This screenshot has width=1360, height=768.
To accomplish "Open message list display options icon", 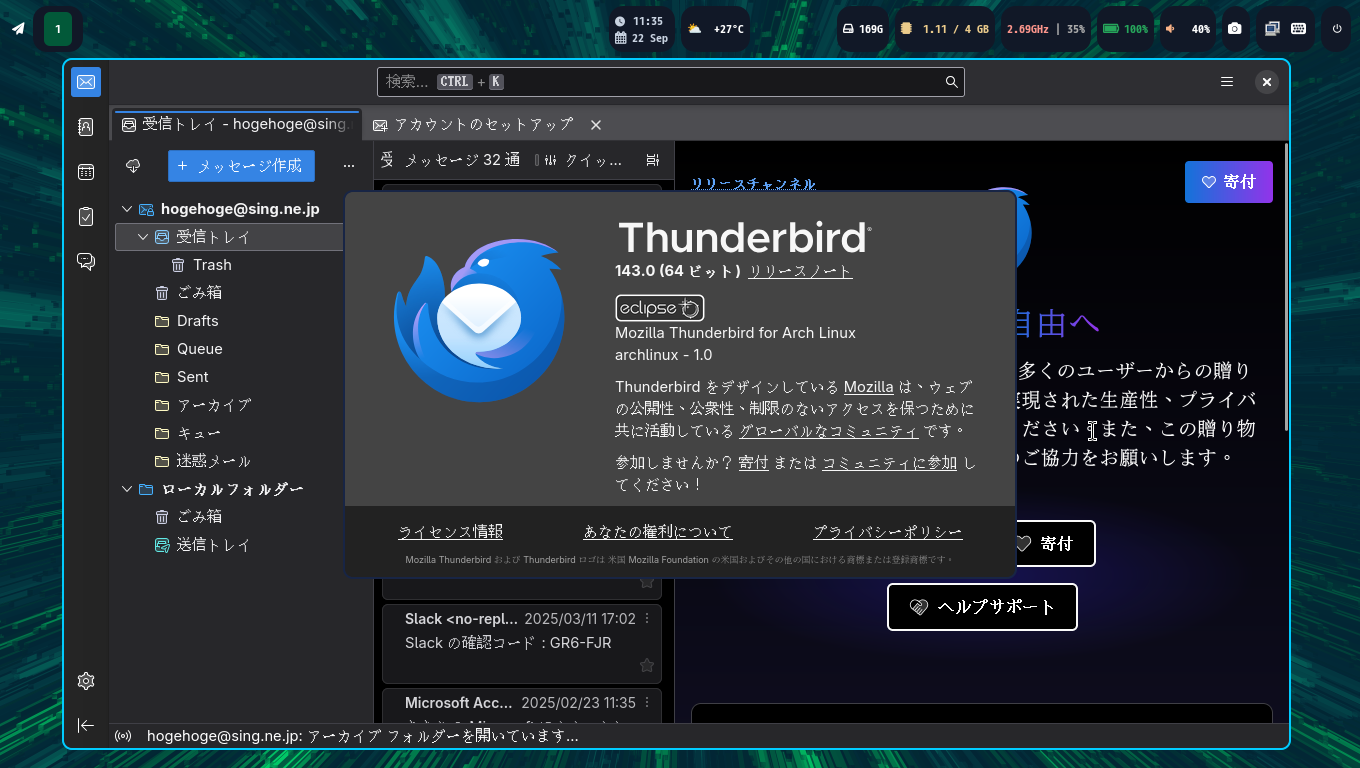I will pyautogui.click(x=653, y=160).
